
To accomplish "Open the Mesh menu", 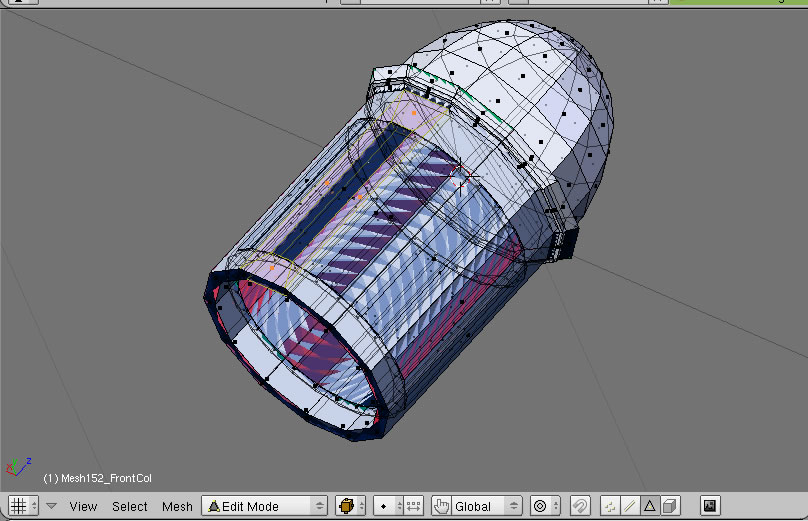I will (177, 506).
